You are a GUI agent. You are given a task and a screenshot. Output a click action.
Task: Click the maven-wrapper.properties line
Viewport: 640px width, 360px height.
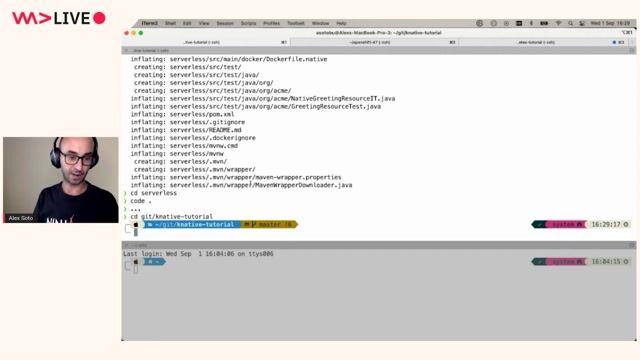click(x=236, y=177)
